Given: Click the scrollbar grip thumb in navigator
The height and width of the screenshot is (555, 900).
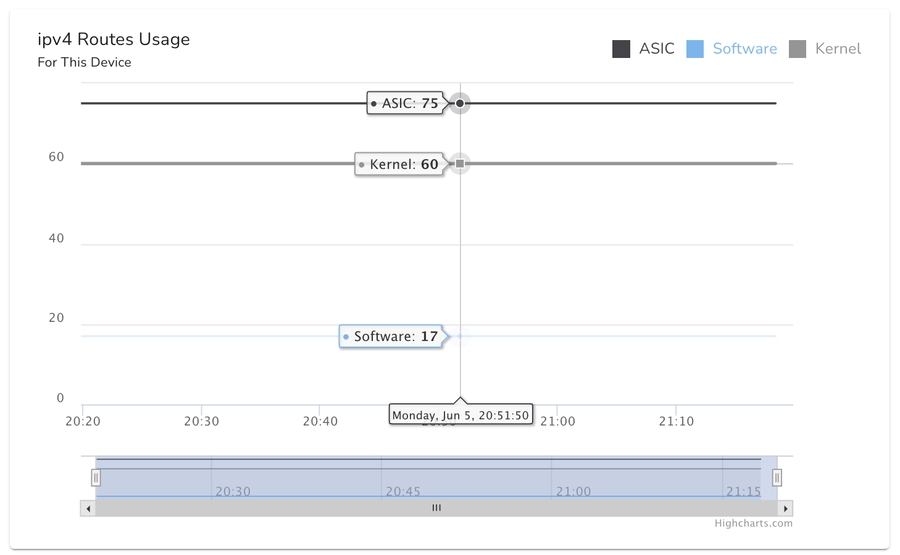Looking at the screenshot, I should pos(436,508).
